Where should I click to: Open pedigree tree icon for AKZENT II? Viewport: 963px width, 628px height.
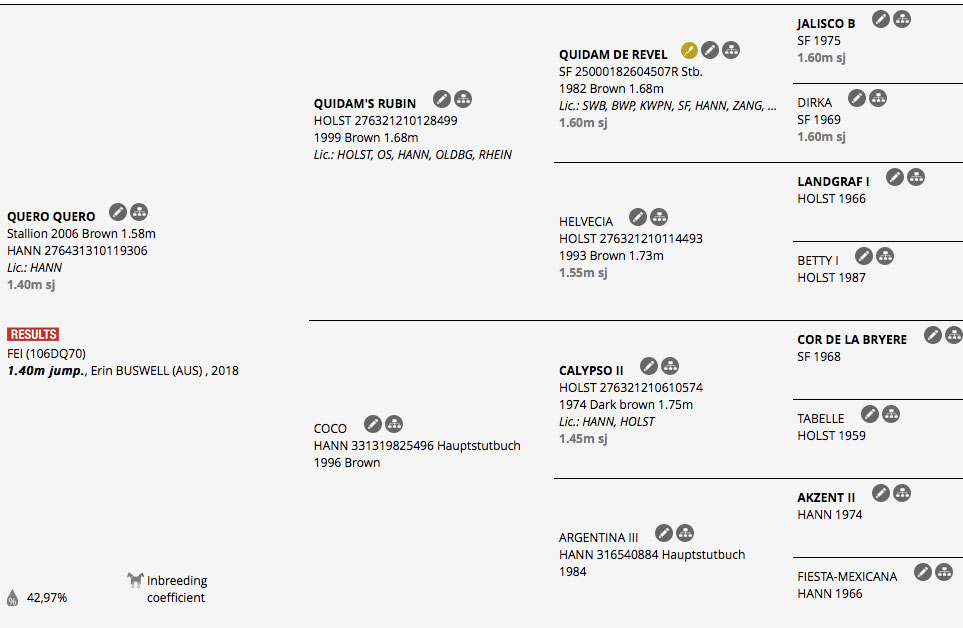click(x=902, y=494)
